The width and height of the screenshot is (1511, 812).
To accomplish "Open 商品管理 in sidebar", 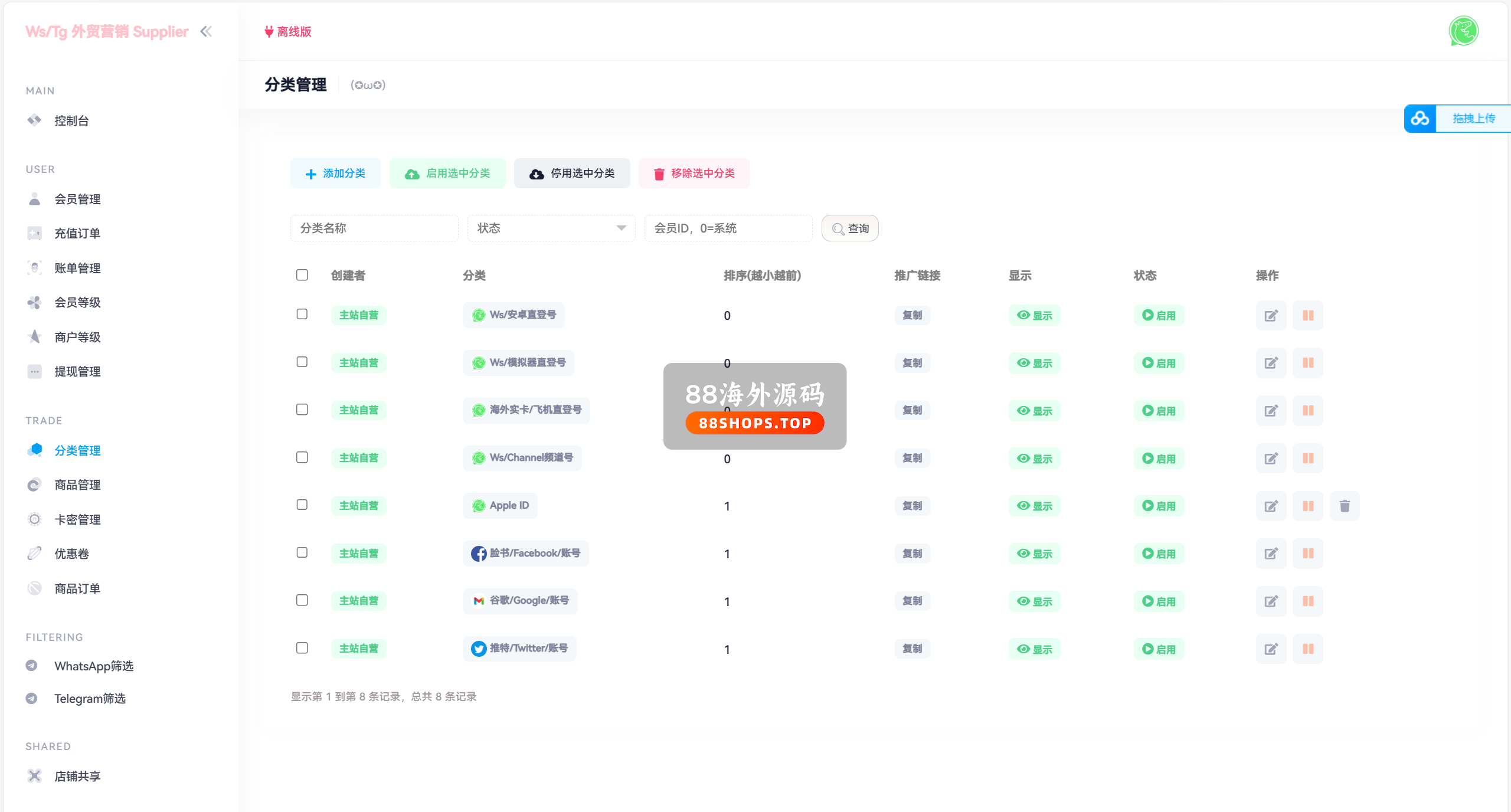I will pos(77,485).
